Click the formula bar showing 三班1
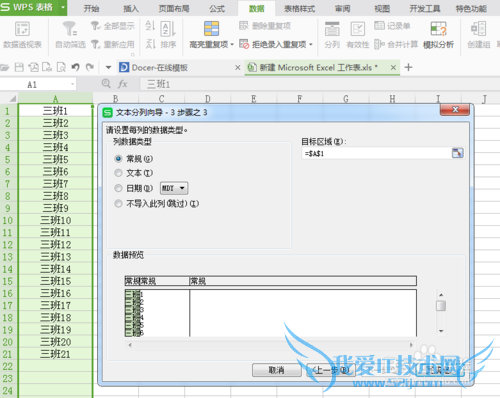Image resolution: width=500 pixels, height=398 pixels. (x=319, y=84)
